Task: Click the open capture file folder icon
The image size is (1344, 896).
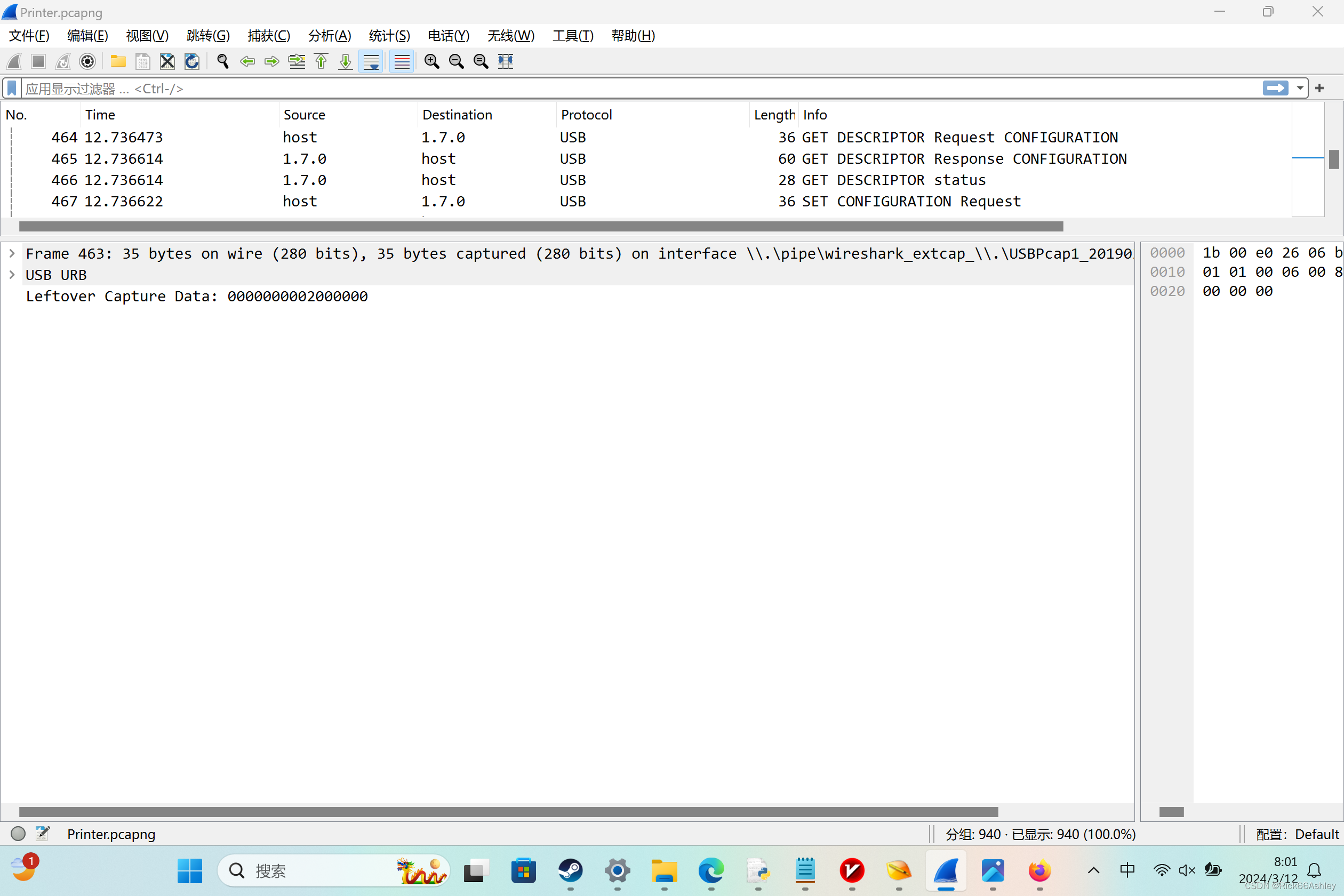Action: pyautogui.click(x=118, y=61)
